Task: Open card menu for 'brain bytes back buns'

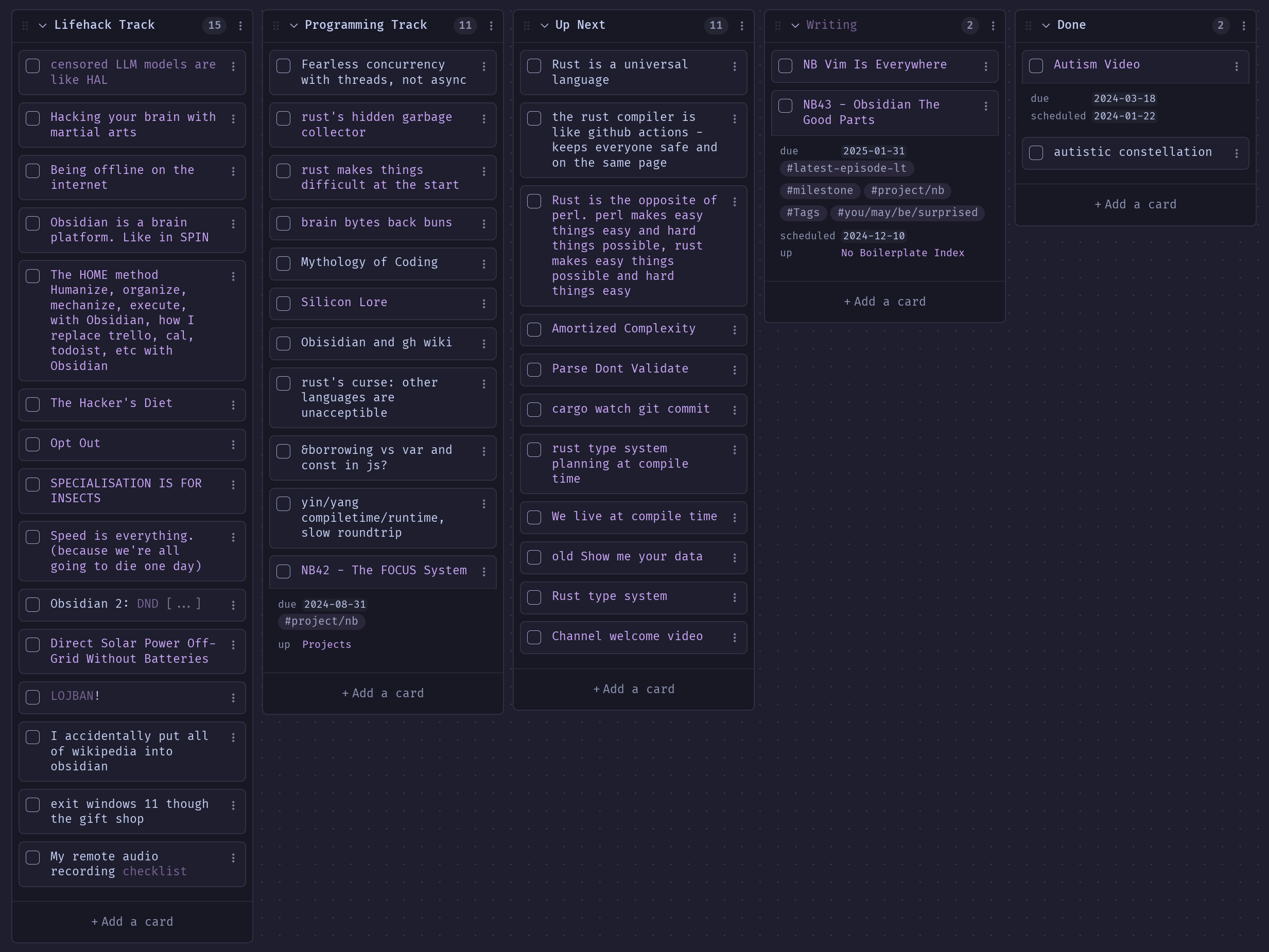Action: (484, 224)
